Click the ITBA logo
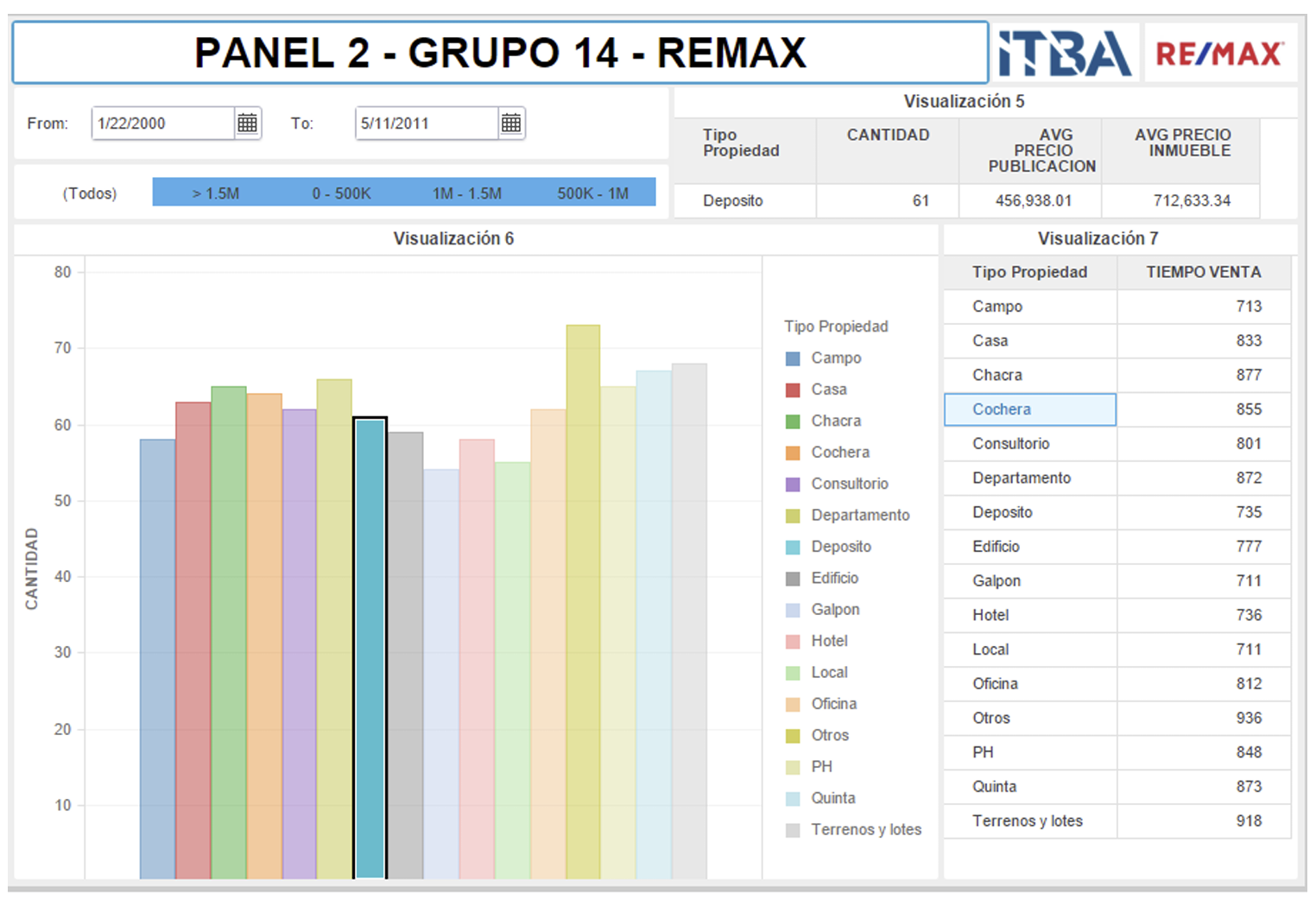Image resolution: width=1316 pixels, height=900 pixels. pyautogui.click(x=1065, y=52)
